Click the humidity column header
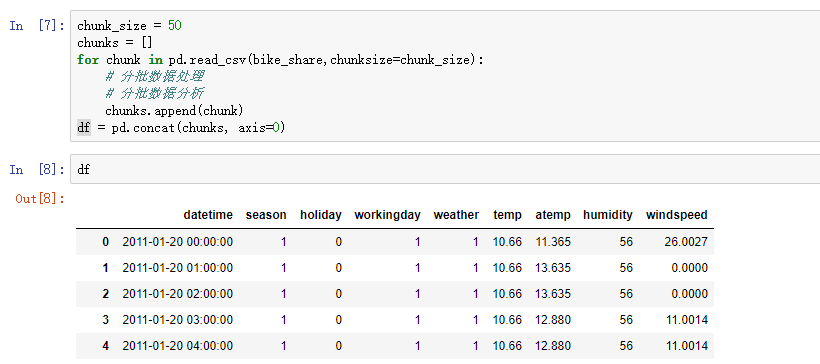The image size is (820, 364). pos(608,215)
